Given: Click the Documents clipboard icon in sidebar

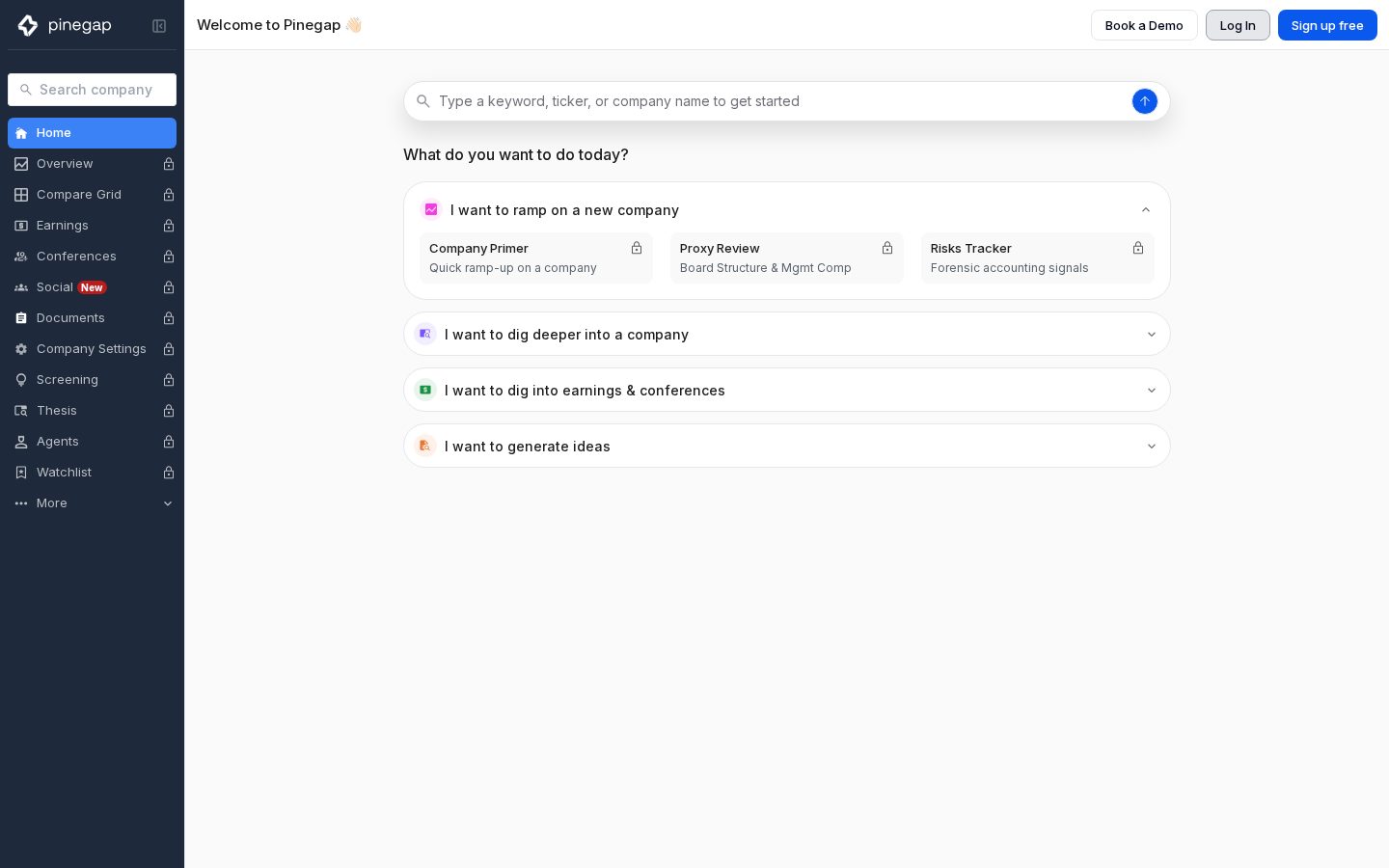Looking at the screenshot, I should (x=21, y=318).
